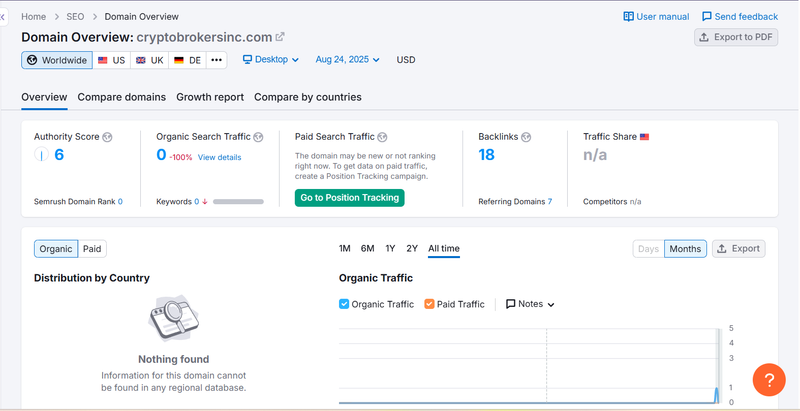
Task: Click the US flag beside Traffic Share
Action: click(x=644, y=137)
